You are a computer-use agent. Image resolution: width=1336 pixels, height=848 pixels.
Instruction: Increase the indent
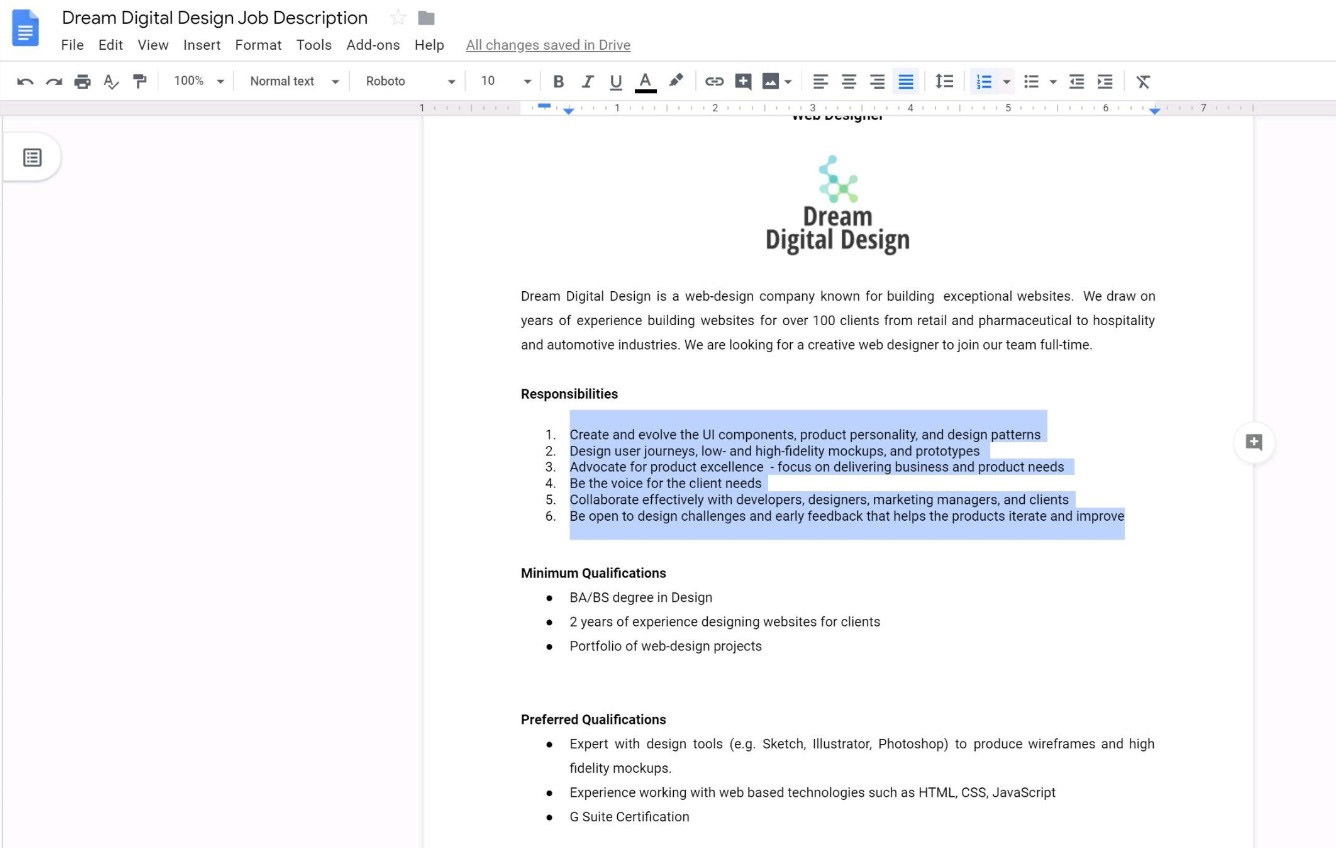(x=1105, y=82)
